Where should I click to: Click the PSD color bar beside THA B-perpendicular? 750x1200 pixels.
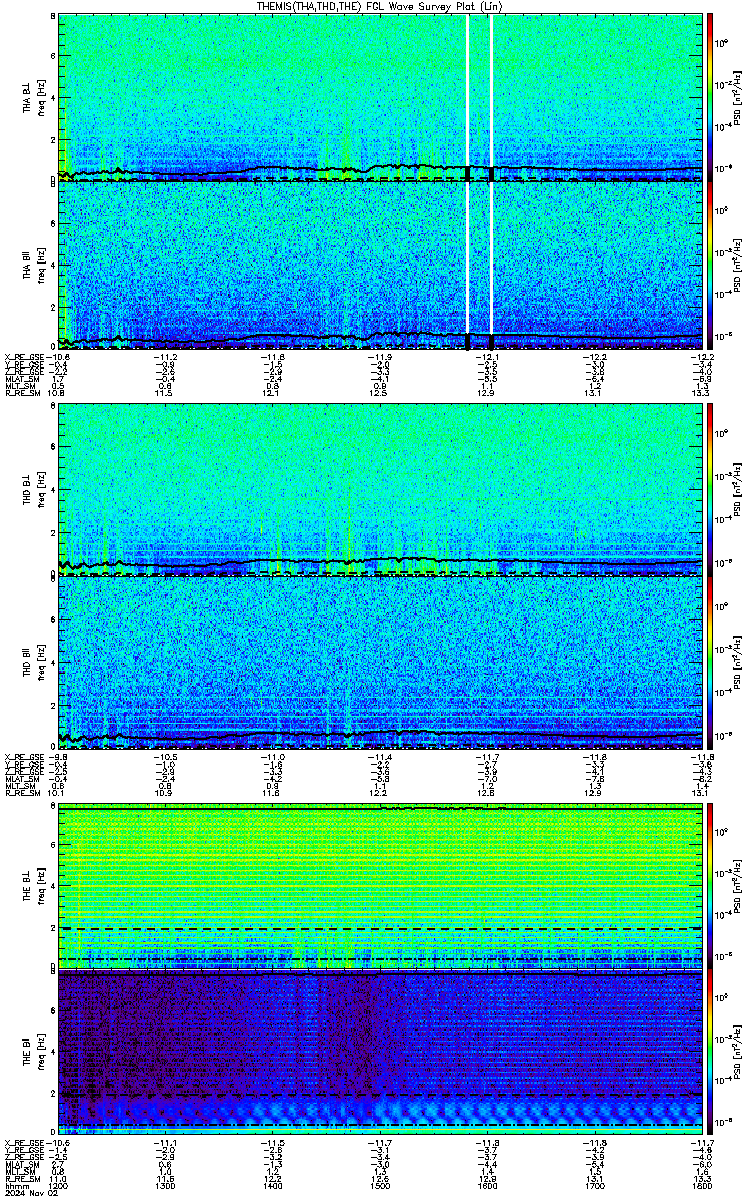pyautogui.click(x=710, y=97)
